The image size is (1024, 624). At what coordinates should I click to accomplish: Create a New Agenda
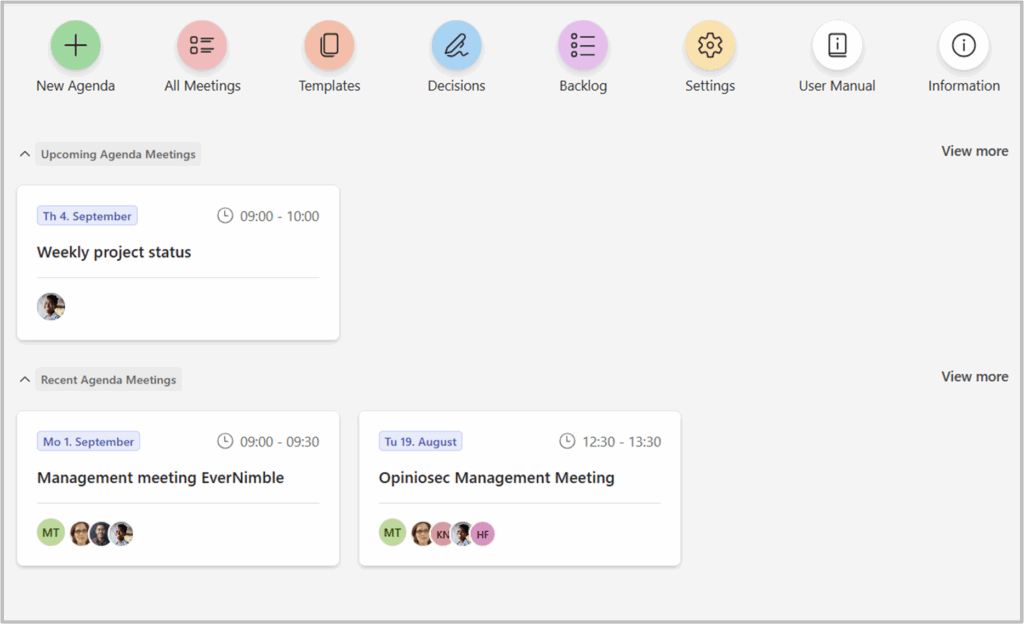click(75, 45)
